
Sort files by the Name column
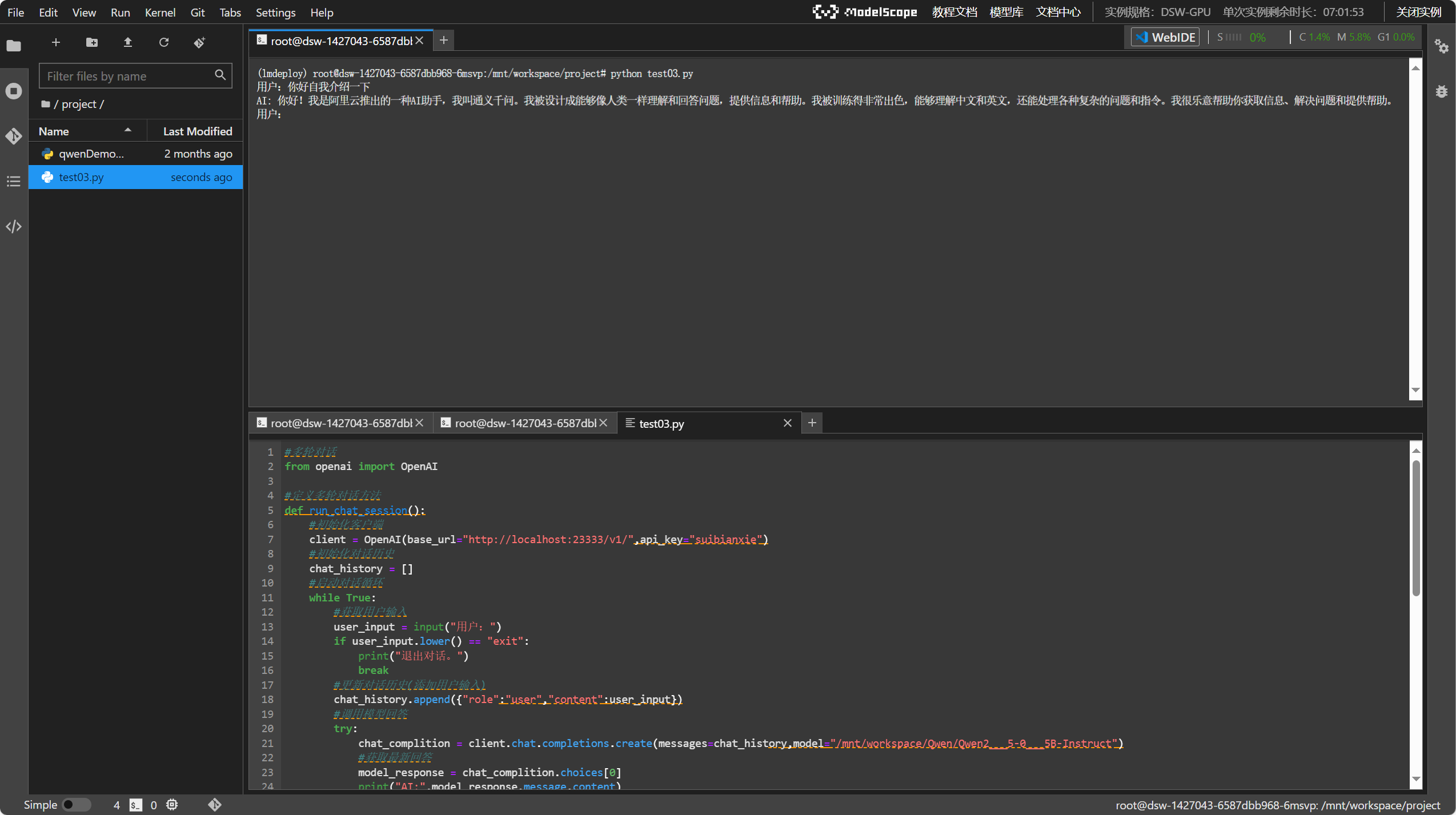[54, 131]
